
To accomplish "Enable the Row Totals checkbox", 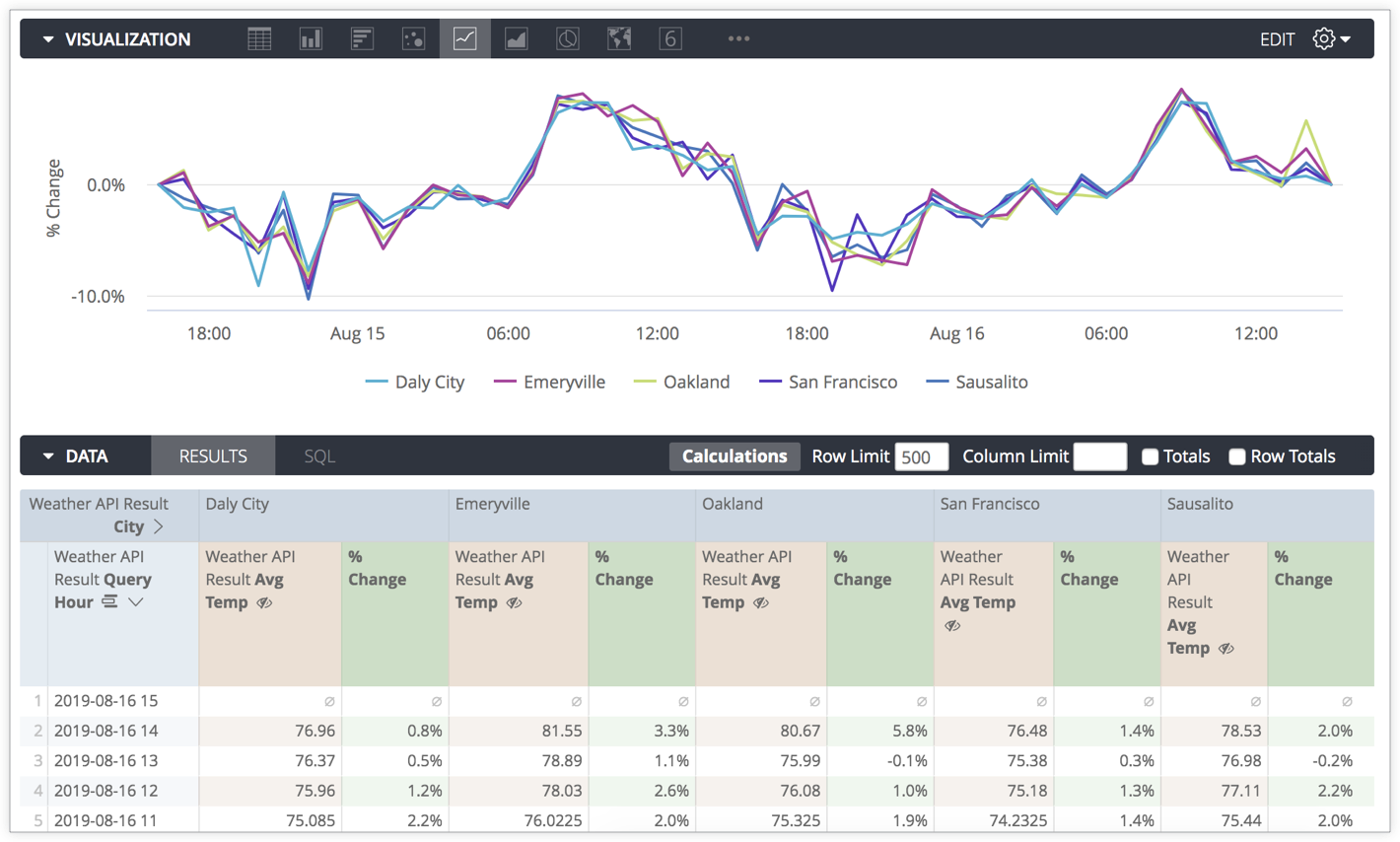I will pos(1237,456).
